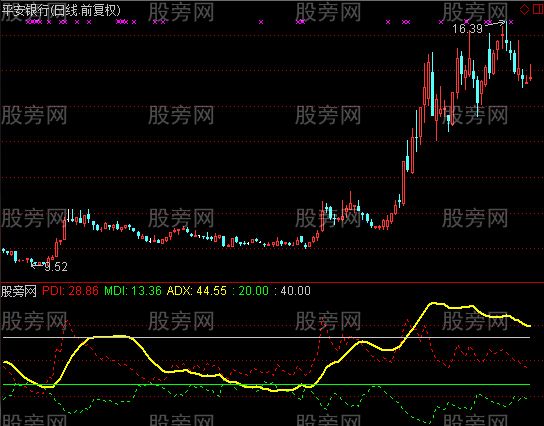Screen dimensions: 544x426
Task: Click the red diamond icon at chart top
Action: point(525,9)
